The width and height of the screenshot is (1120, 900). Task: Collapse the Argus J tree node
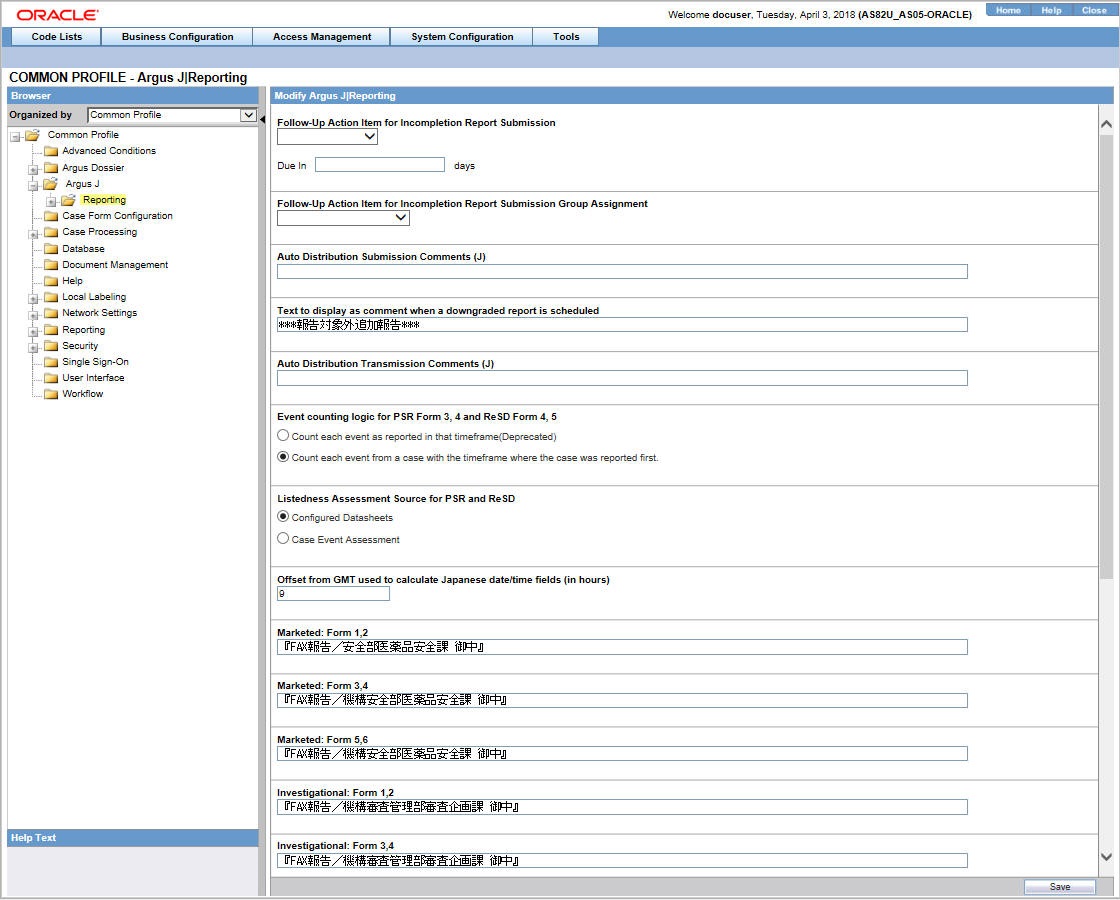(33, 186)
